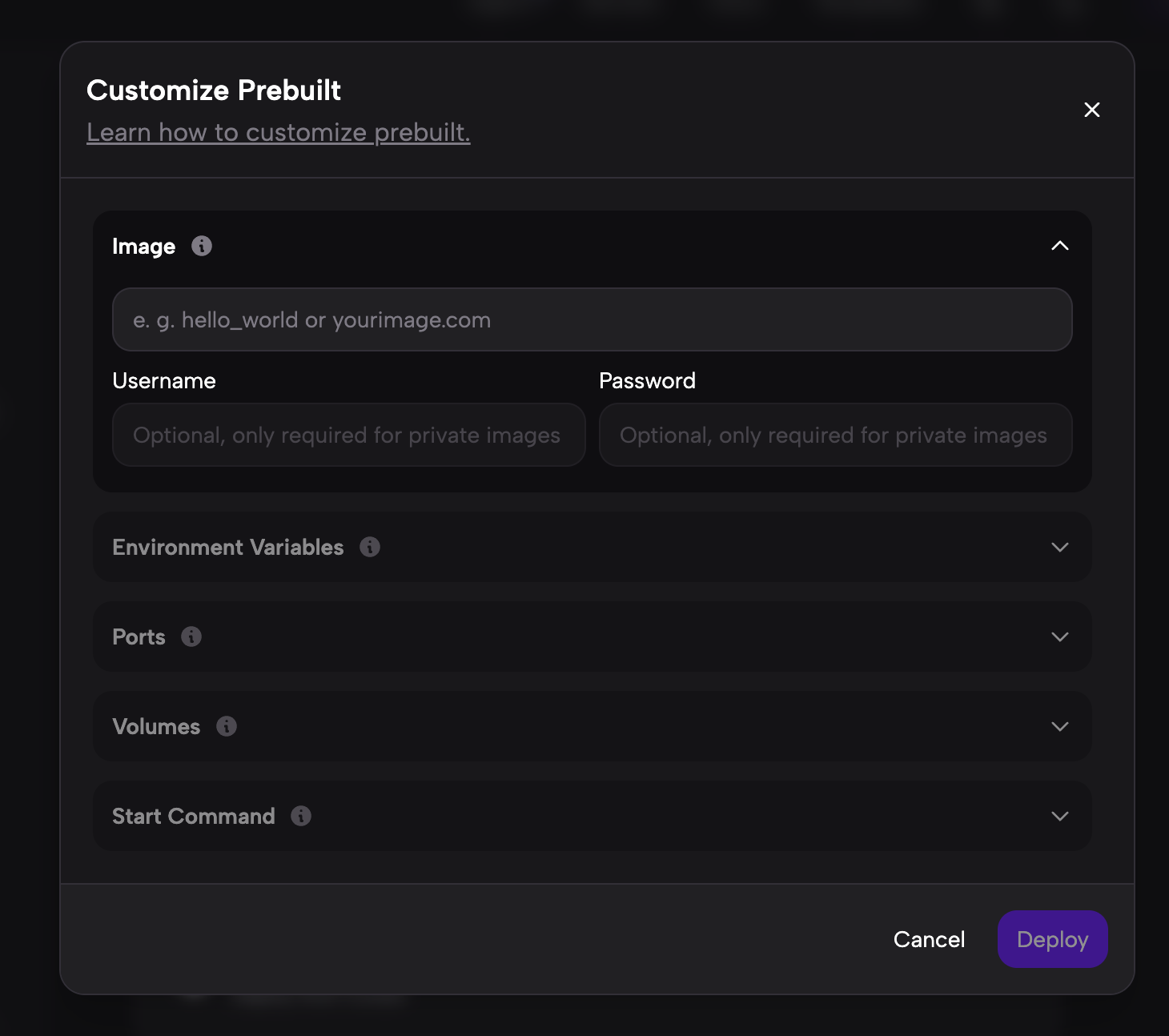The image size is (1169, 1036).
Task: Focus the image name input field
Action: (592, 319)
